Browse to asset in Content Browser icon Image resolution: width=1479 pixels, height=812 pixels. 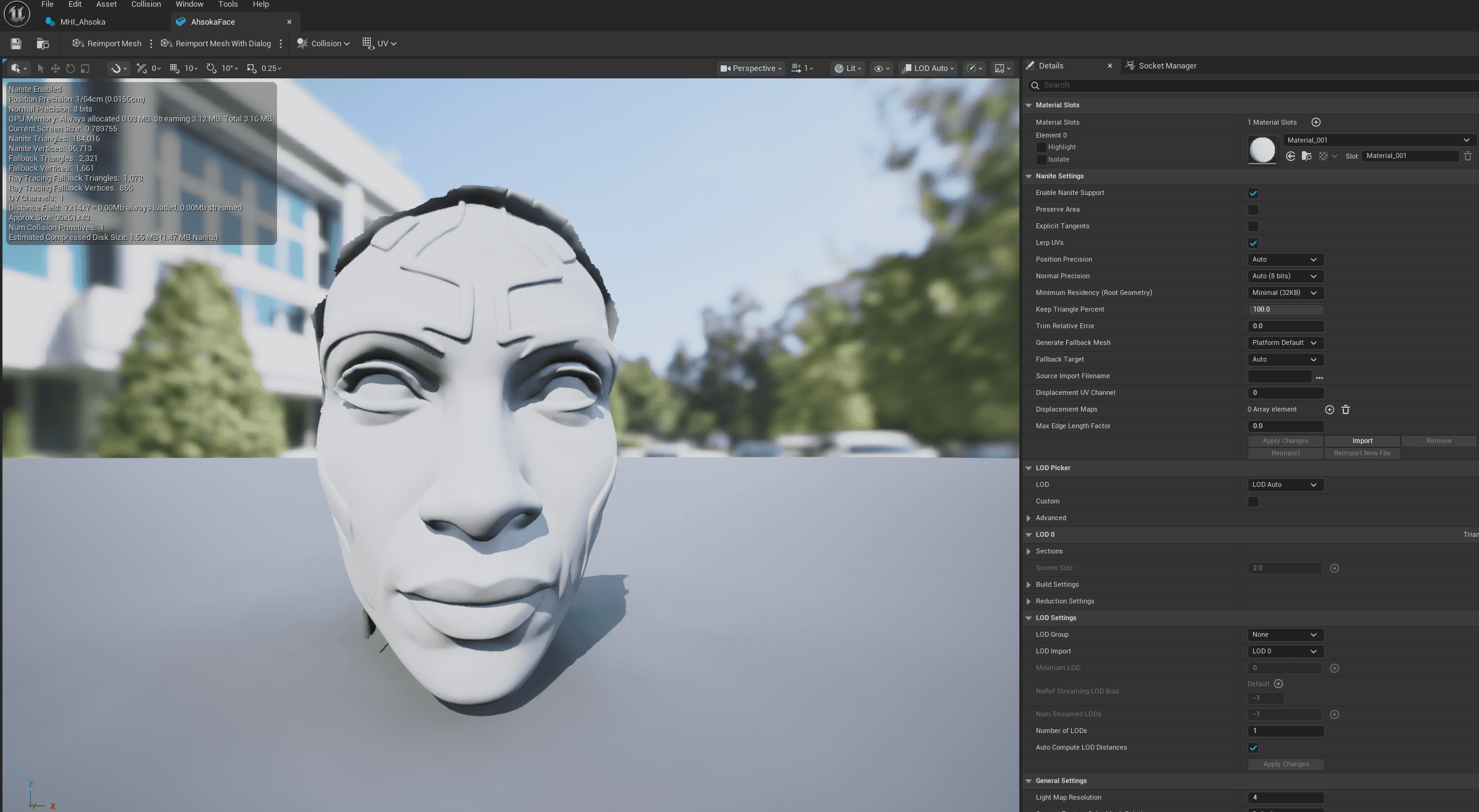[x=43, y=43]
